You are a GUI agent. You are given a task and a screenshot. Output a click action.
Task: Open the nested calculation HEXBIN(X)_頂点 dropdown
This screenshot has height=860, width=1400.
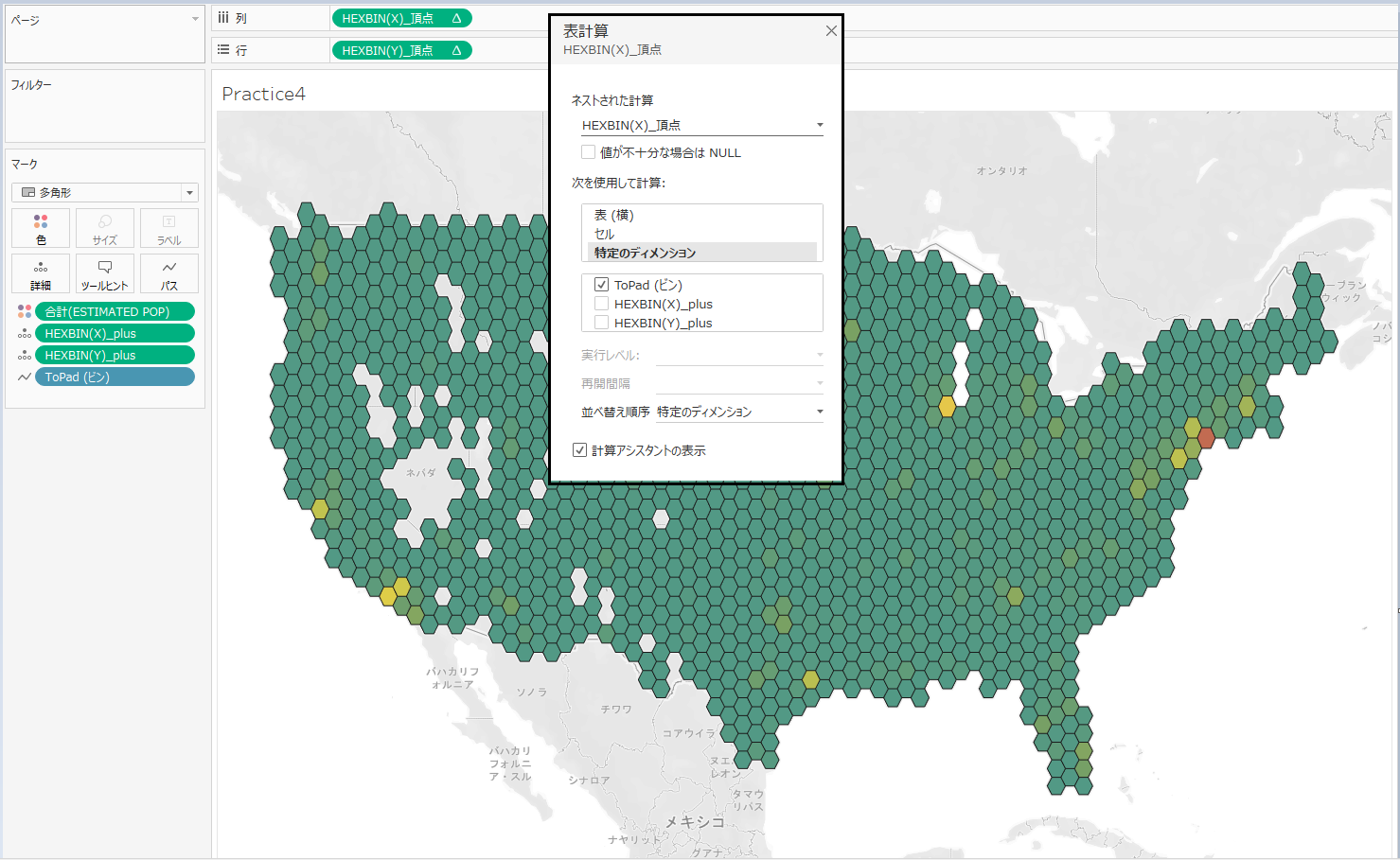[701, 125]
